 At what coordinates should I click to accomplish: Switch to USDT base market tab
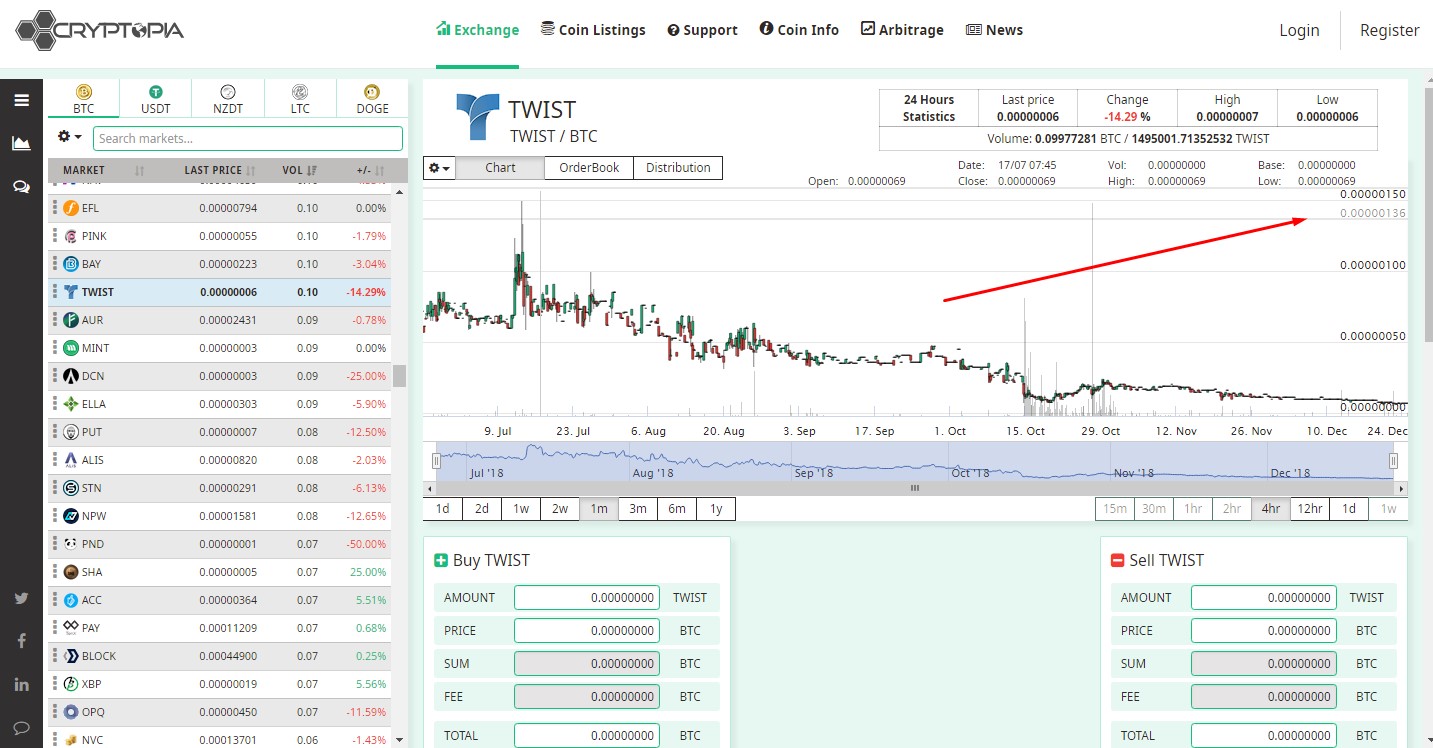155,99
